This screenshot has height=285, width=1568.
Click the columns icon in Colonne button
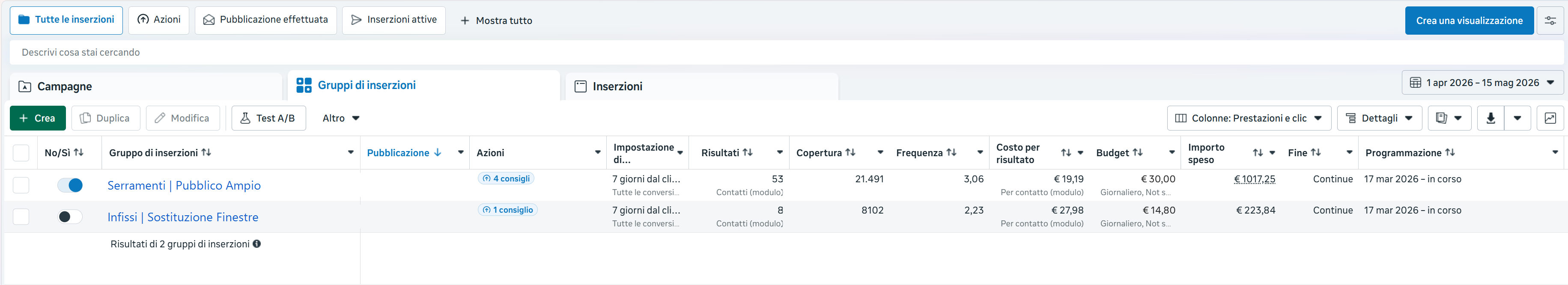pyautogui.click(x=1180, y=118)
